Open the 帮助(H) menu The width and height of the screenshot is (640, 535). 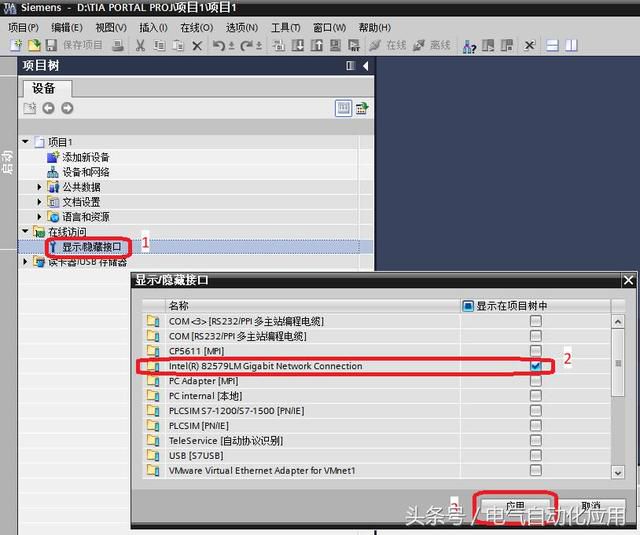click(375, 28)
